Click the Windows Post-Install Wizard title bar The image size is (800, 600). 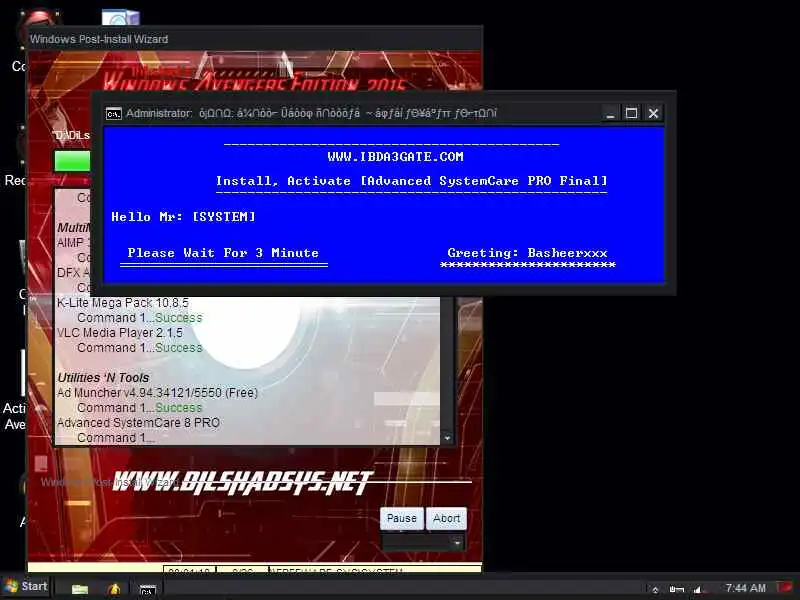[x=255, y=39]
